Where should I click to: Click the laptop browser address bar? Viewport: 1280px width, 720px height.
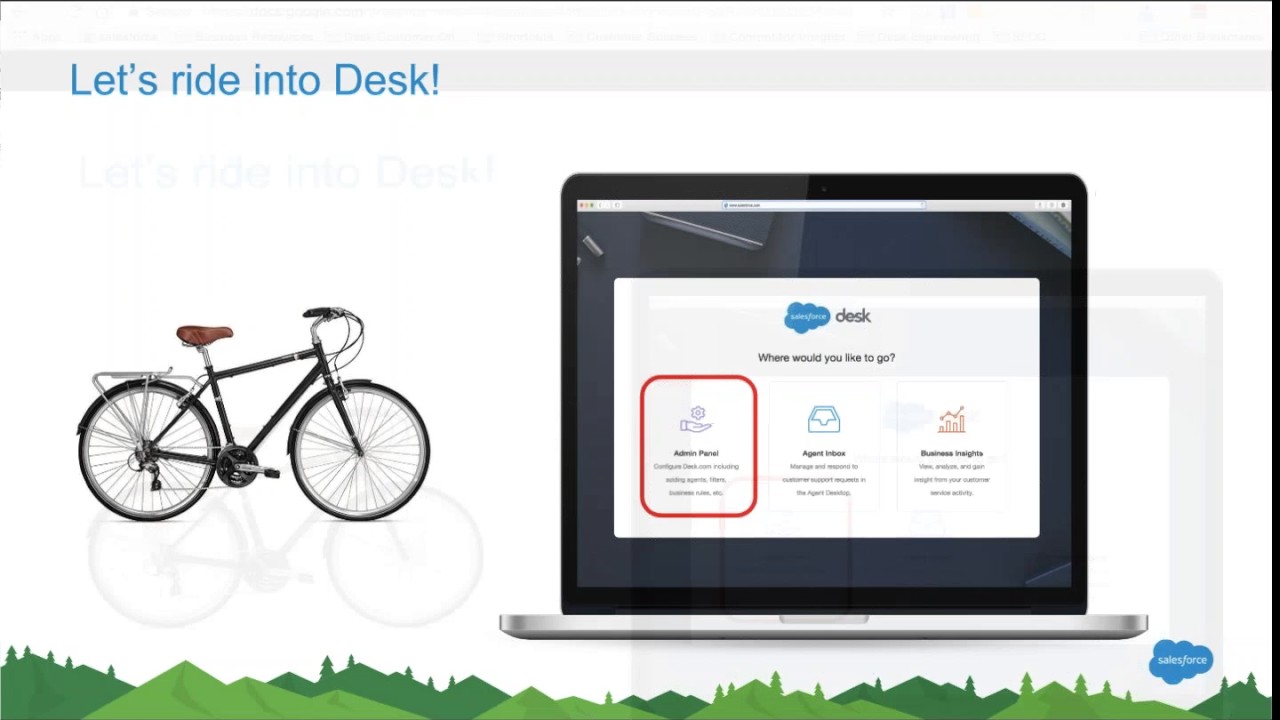[824, 205]
